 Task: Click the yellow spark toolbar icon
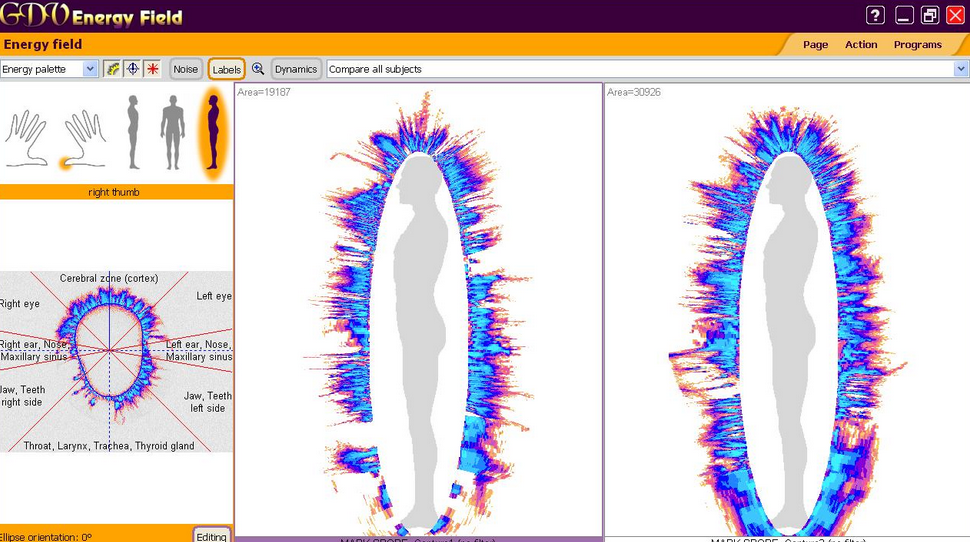113,69
